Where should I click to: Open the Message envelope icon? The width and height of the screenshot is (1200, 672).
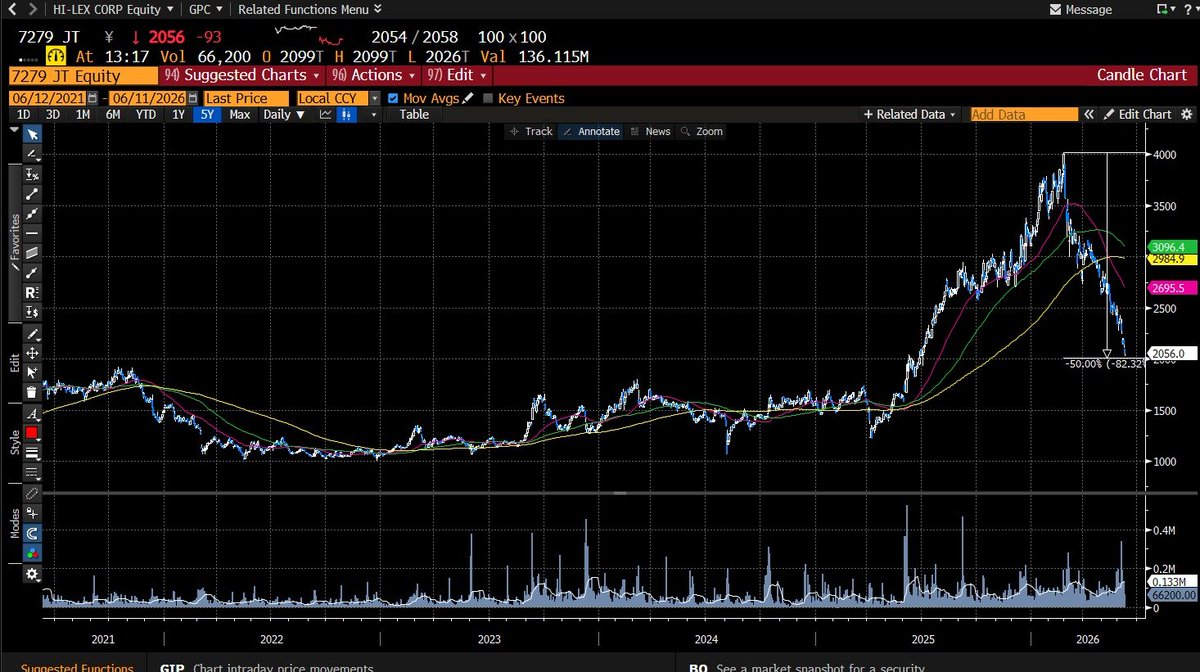pyautogui.click(x=1054, y=9)
